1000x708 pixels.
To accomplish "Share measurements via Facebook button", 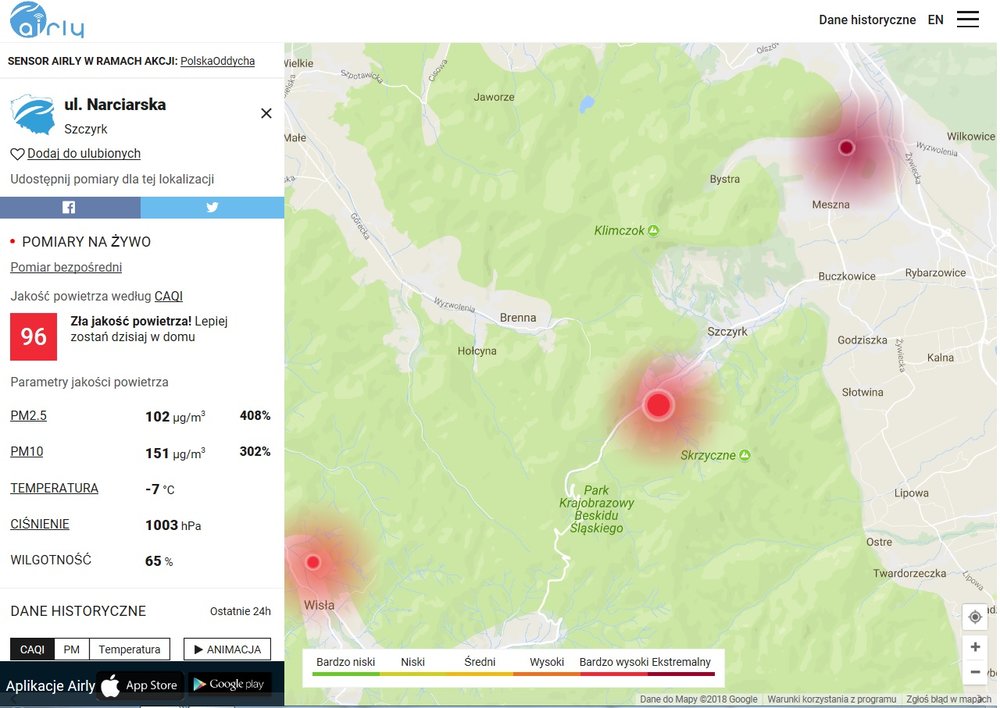I will coord(70,207).
